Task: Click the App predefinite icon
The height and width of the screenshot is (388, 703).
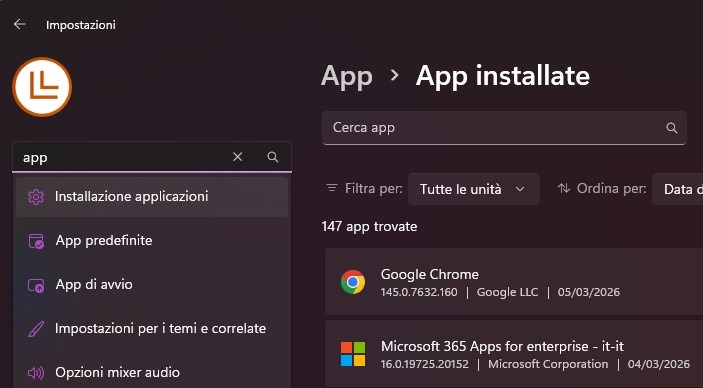Action: pos(36,241)
